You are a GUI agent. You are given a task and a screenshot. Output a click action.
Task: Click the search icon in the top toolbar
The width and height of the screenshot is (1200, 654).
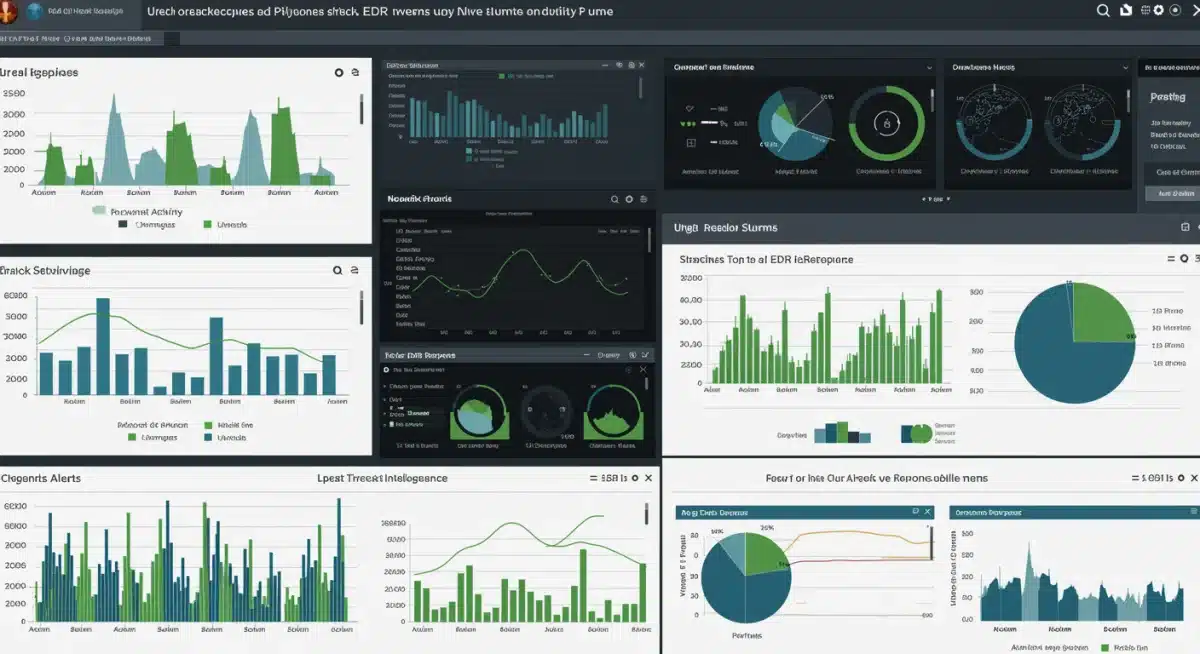[1103, 10]
